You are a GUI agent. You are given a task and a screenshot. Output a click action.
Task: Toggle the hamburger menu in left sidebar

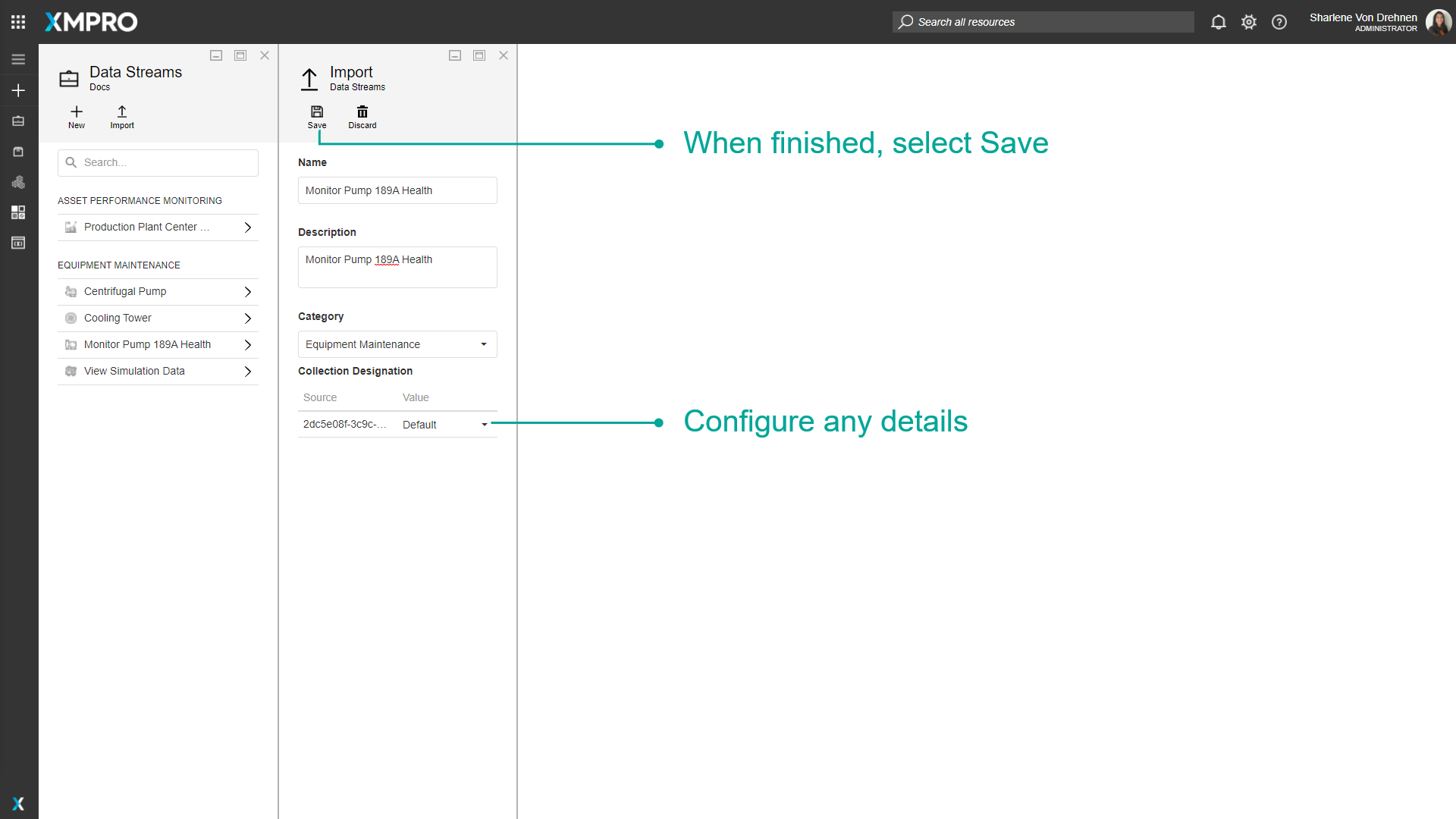(18, 59)
